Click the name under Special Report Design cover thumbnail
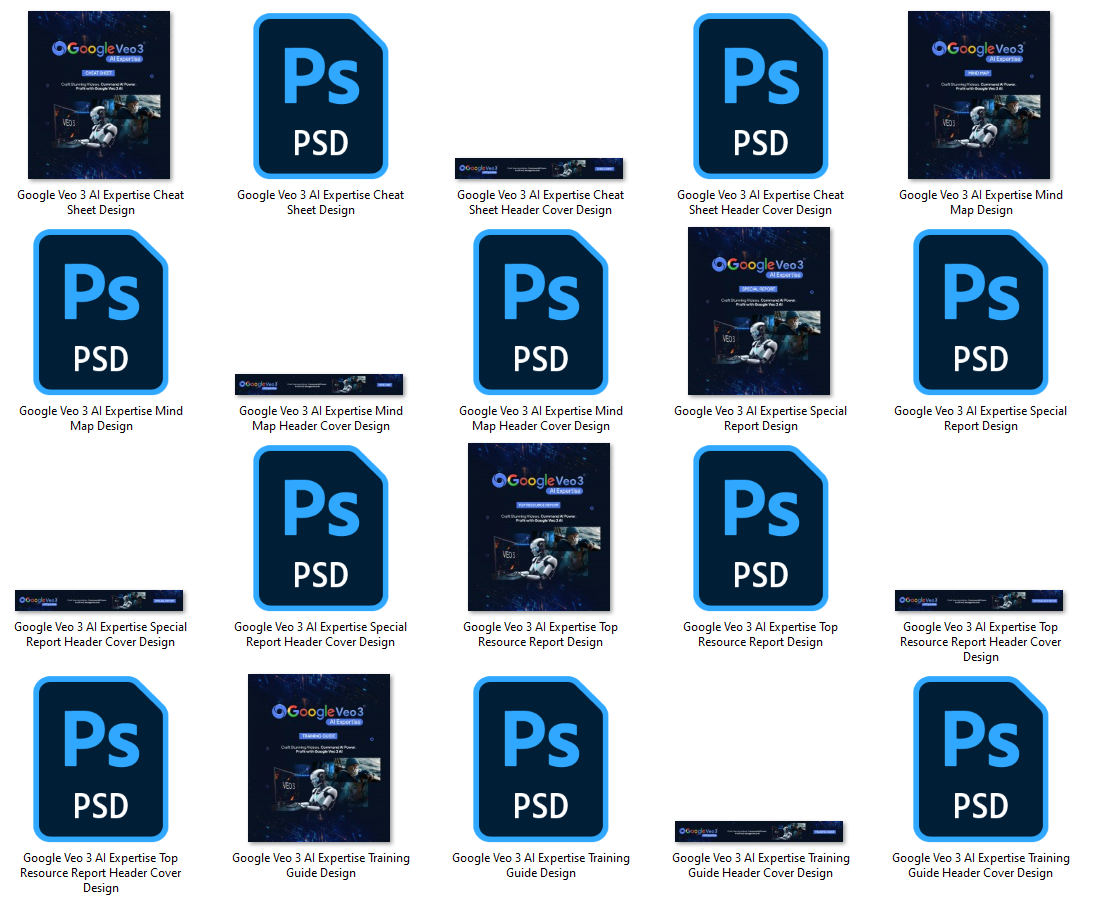 pos(760,418)
